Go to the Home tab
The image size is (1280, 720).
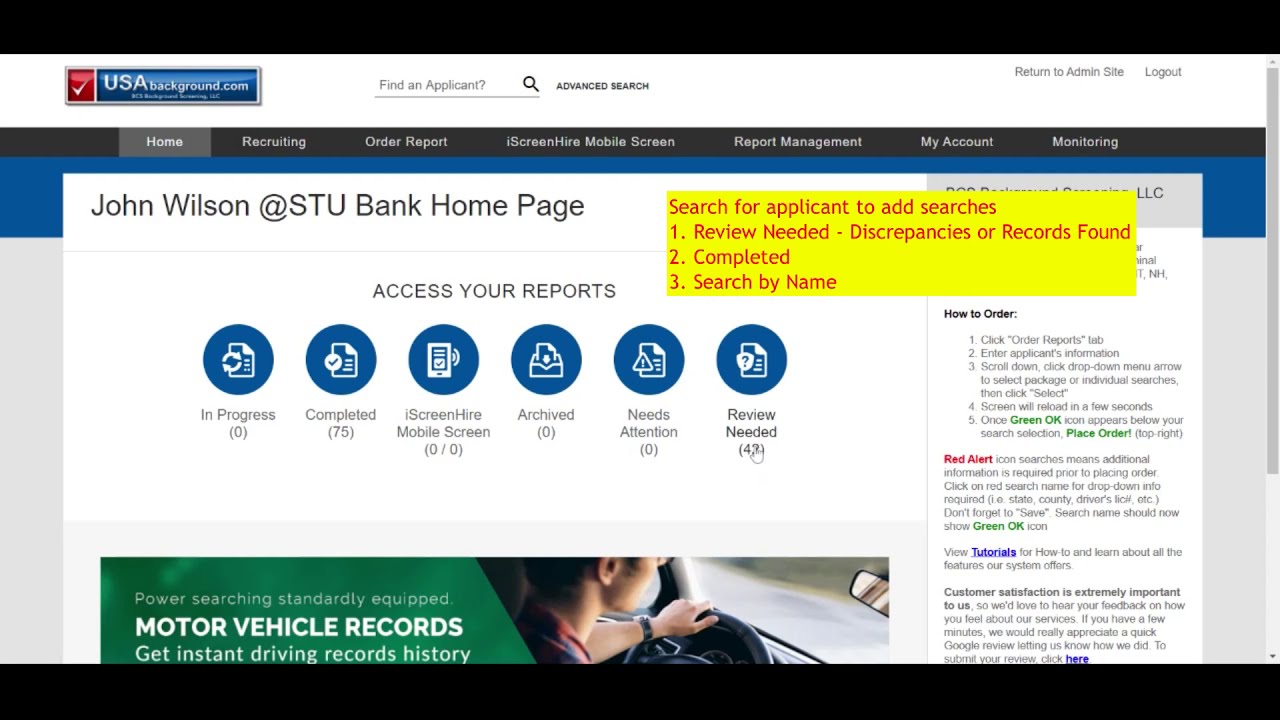click(x=165, y=142)
